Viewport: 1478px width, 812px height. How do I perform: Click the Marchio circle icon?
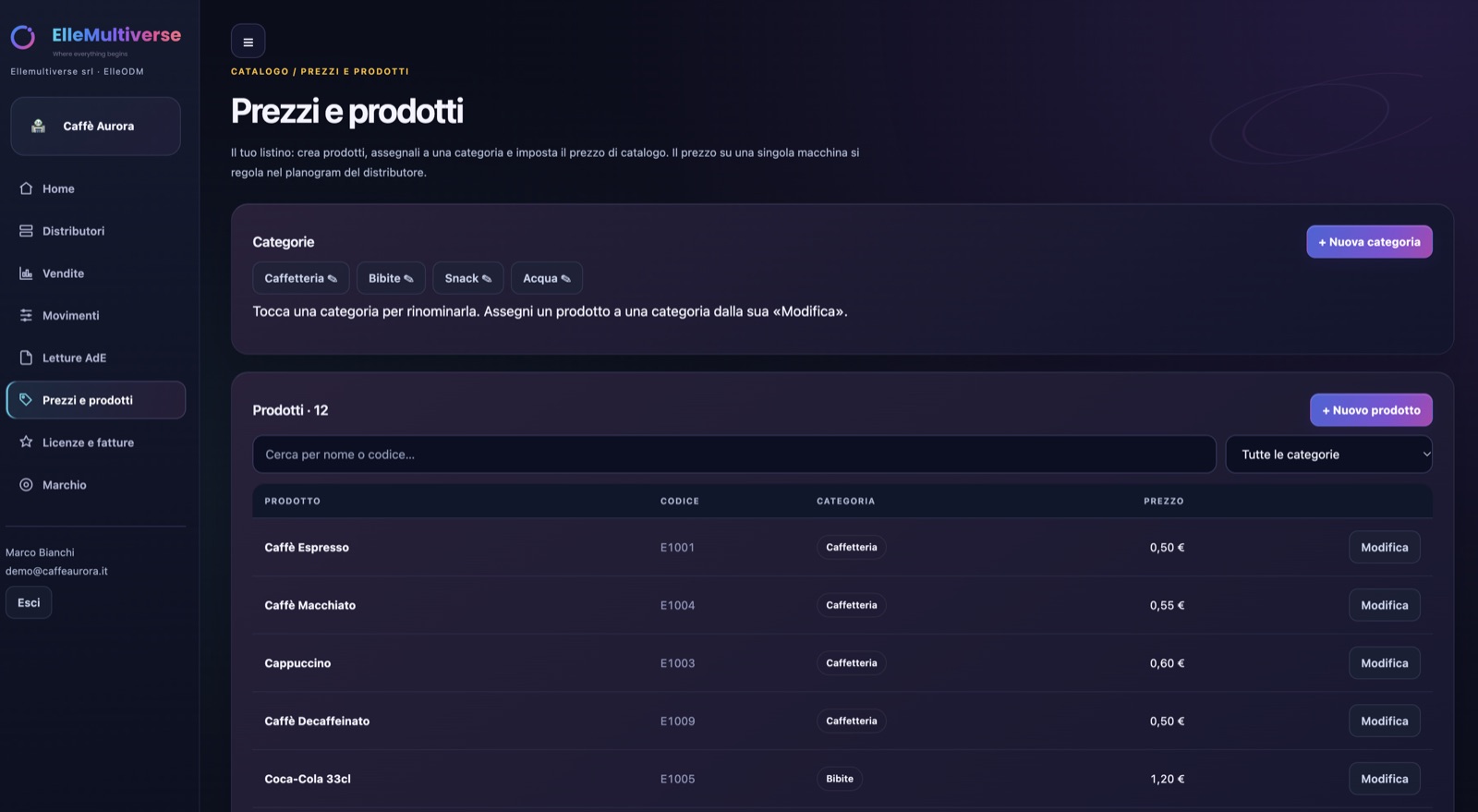pos(26,485)
